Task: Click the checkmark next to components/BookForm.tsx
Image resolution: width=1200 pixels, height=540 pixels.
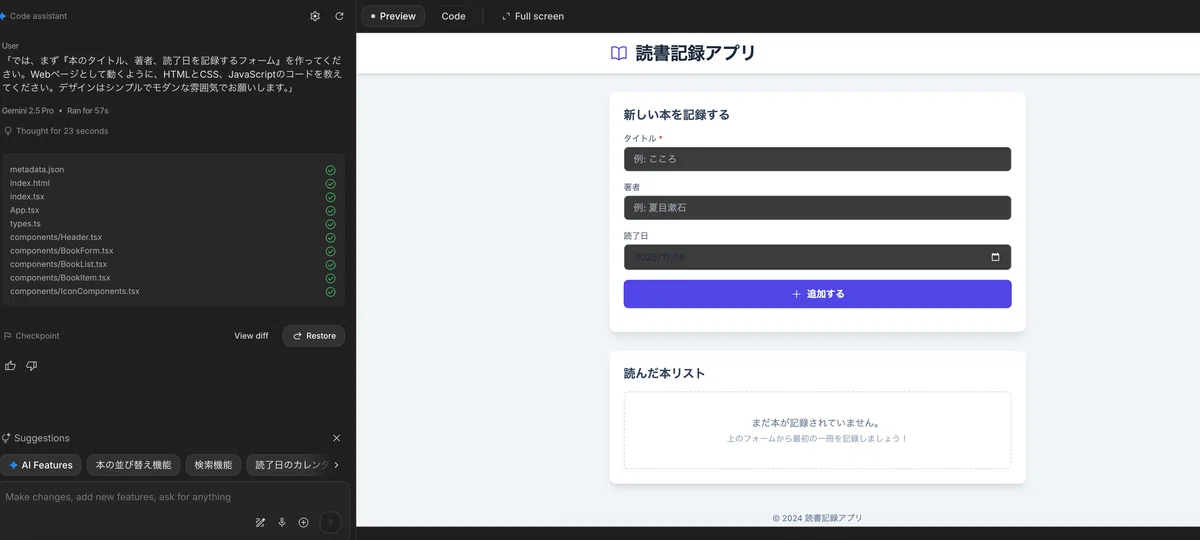Action: pyautogui.click(x=330, y=251)
